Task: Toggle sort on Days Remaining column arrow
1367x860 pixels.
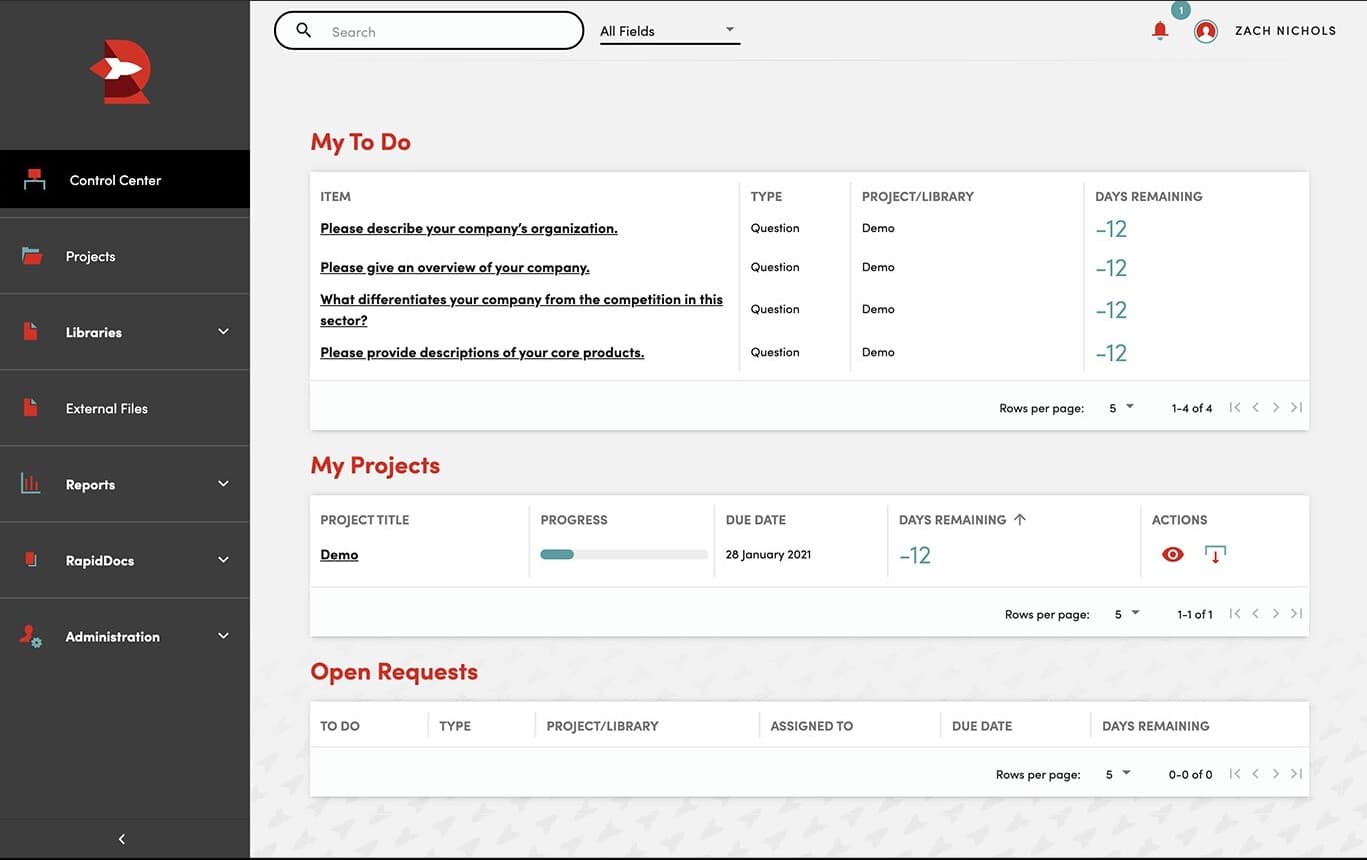Action: pos(1020,520)
